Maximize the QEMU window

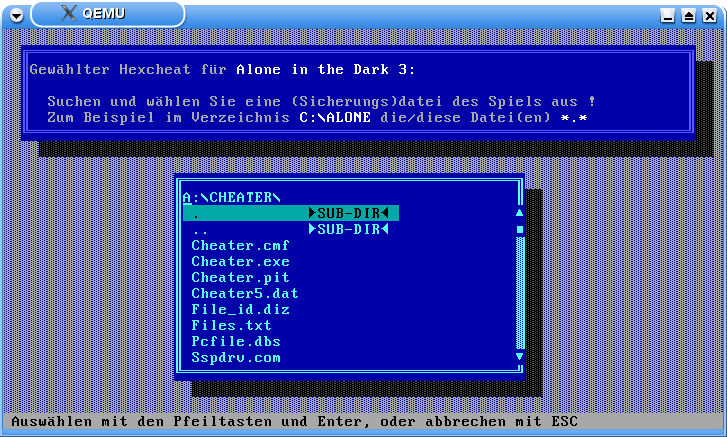[689, 16]
